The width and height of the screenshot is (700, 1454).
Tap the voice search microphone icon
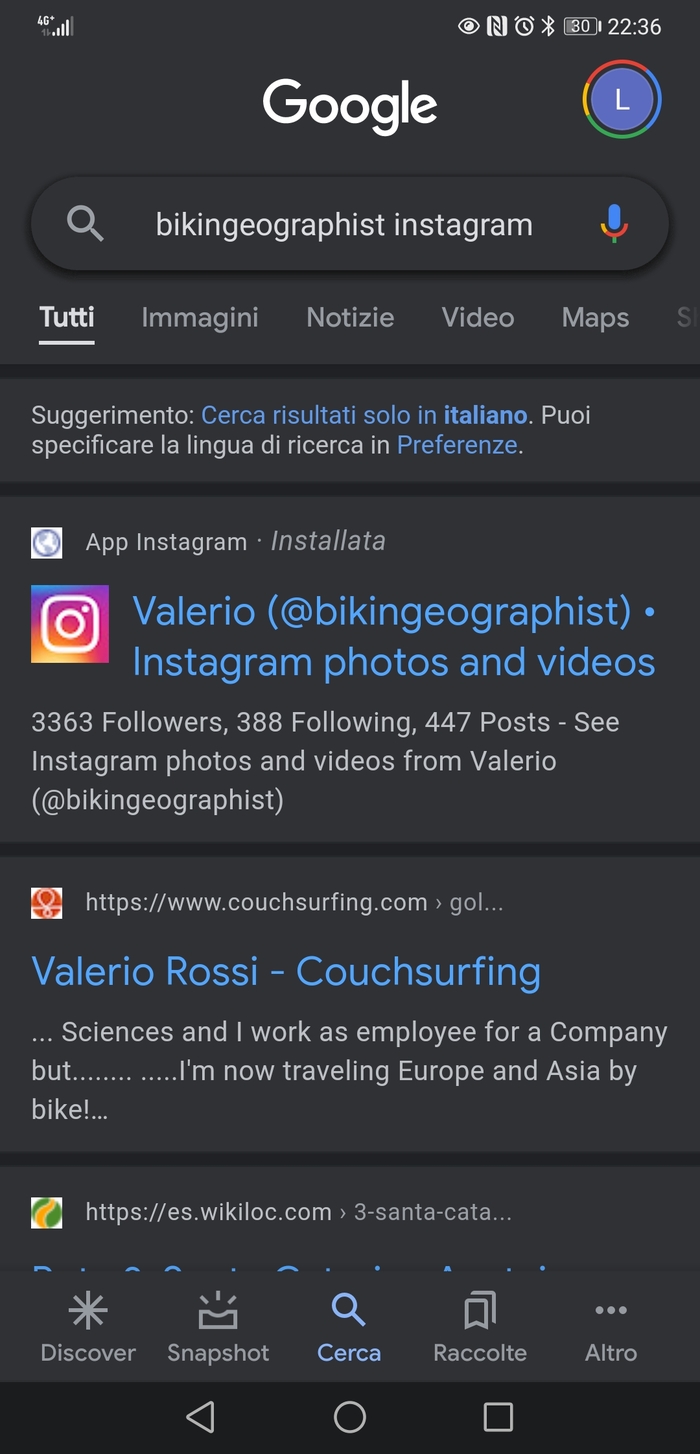click(614, 224)
